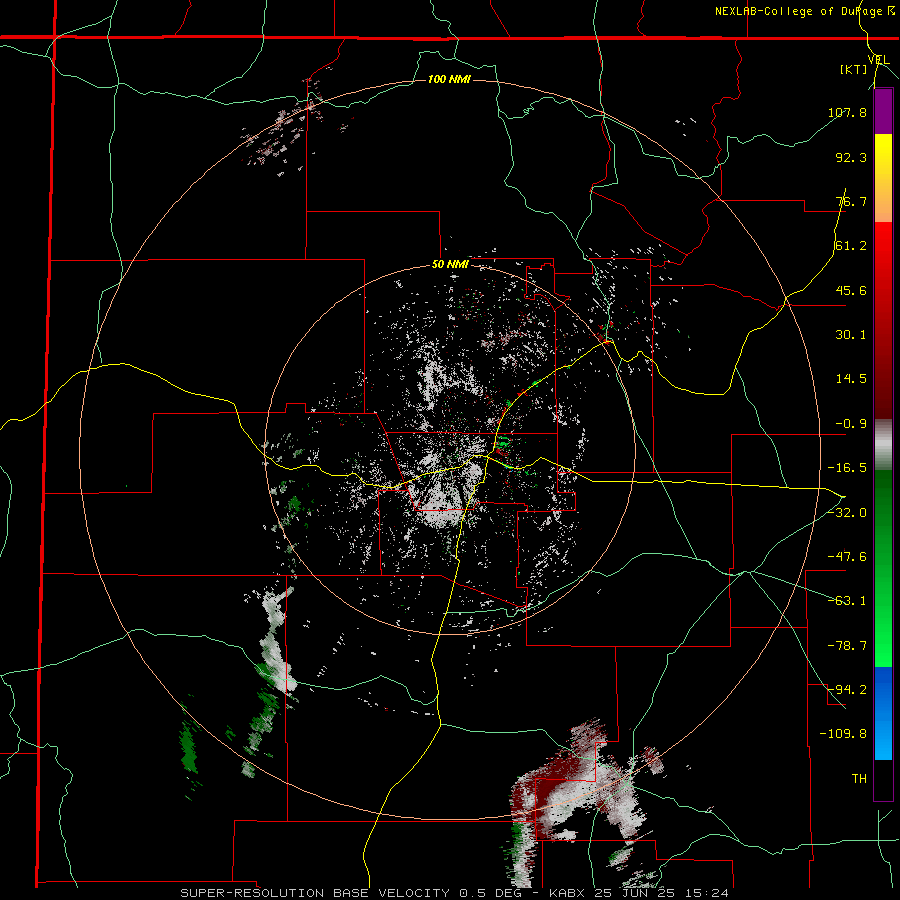Click the 61.2 velocity scale value
Image resolution: width=900 pixels, height=900 pixels.
(x=851, y=246)
